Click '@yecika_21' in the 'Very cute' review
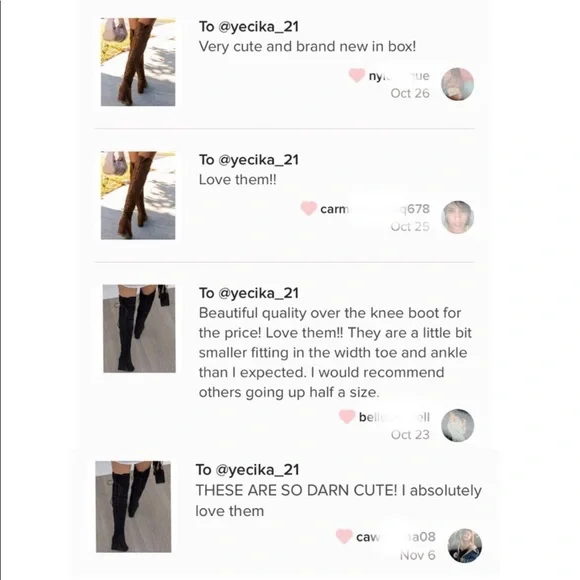Image resolution: width=580 pixels, height=580 pixels. (x=259, y=27)
